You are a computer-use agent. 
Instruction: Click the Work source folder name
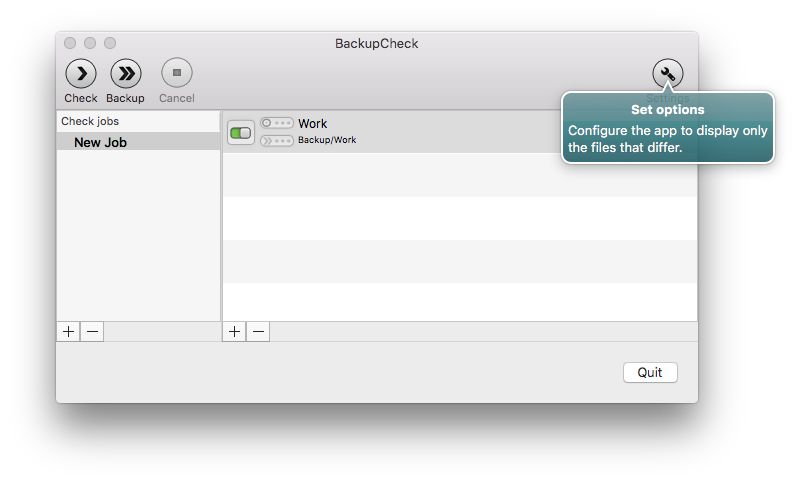pyautogui.click(x=313, y=123)
